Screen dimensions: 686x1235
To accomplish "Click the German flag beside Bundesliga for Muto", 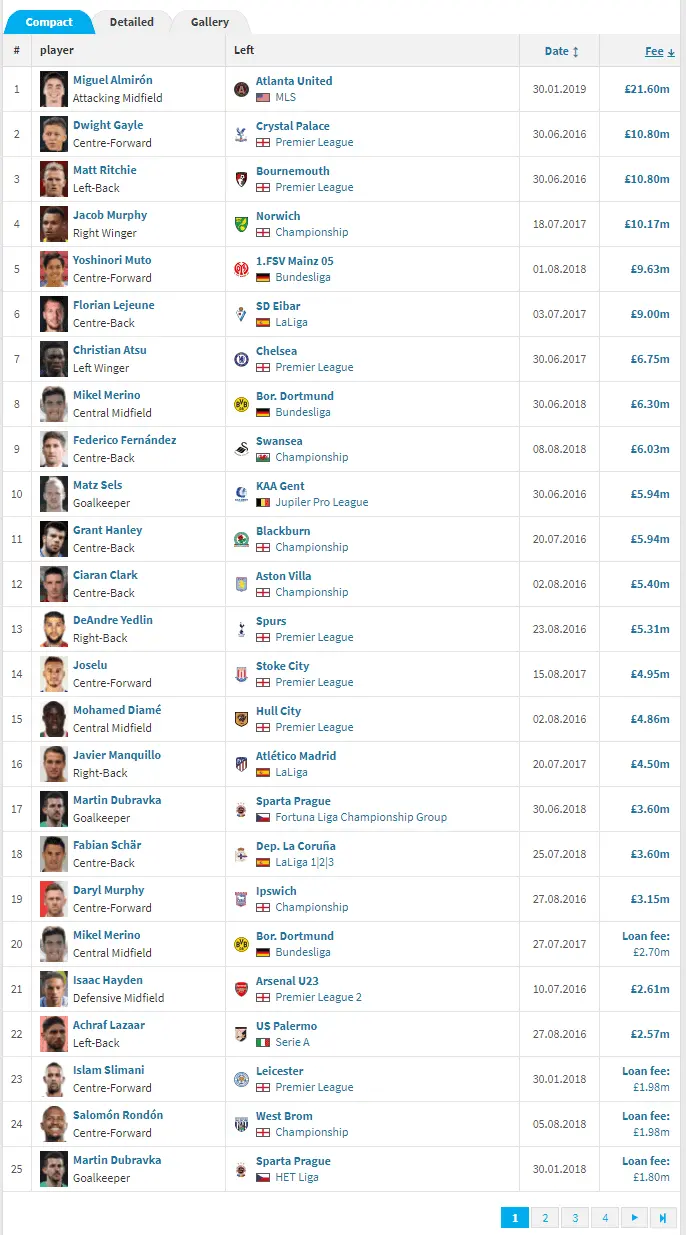I will (x=263, y=278).
